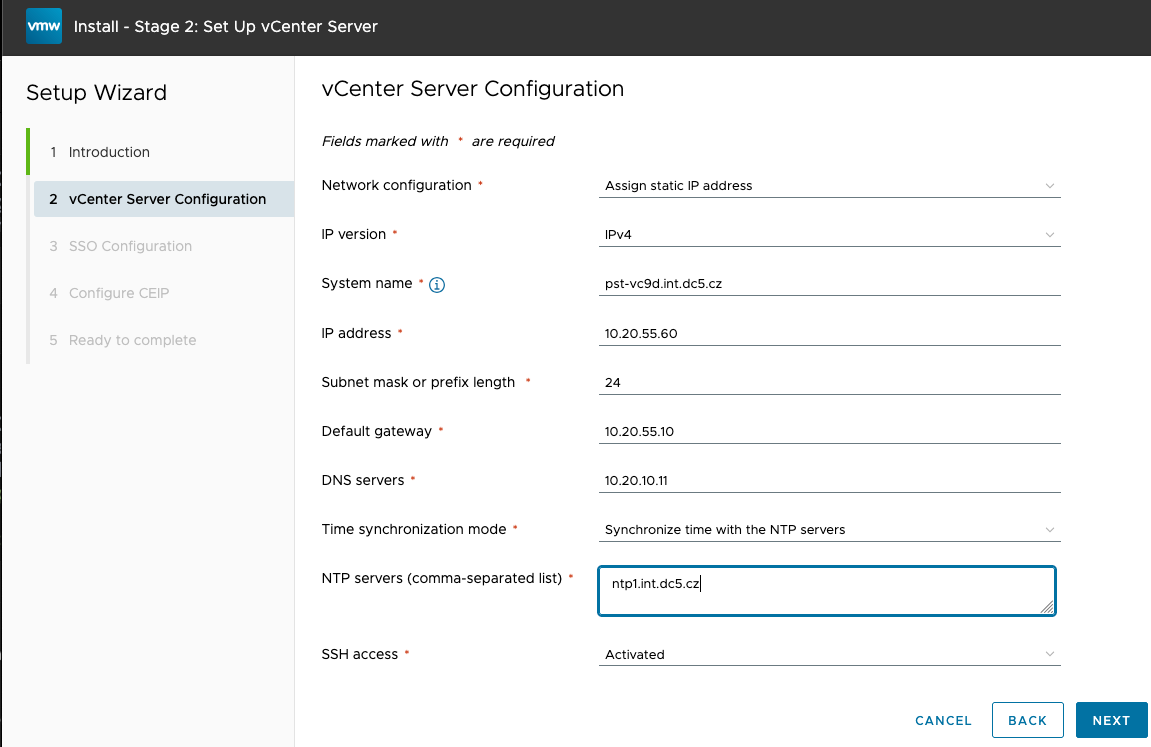
Task: Click Subnet mask or prefix length field
Action: pos(829,383)
